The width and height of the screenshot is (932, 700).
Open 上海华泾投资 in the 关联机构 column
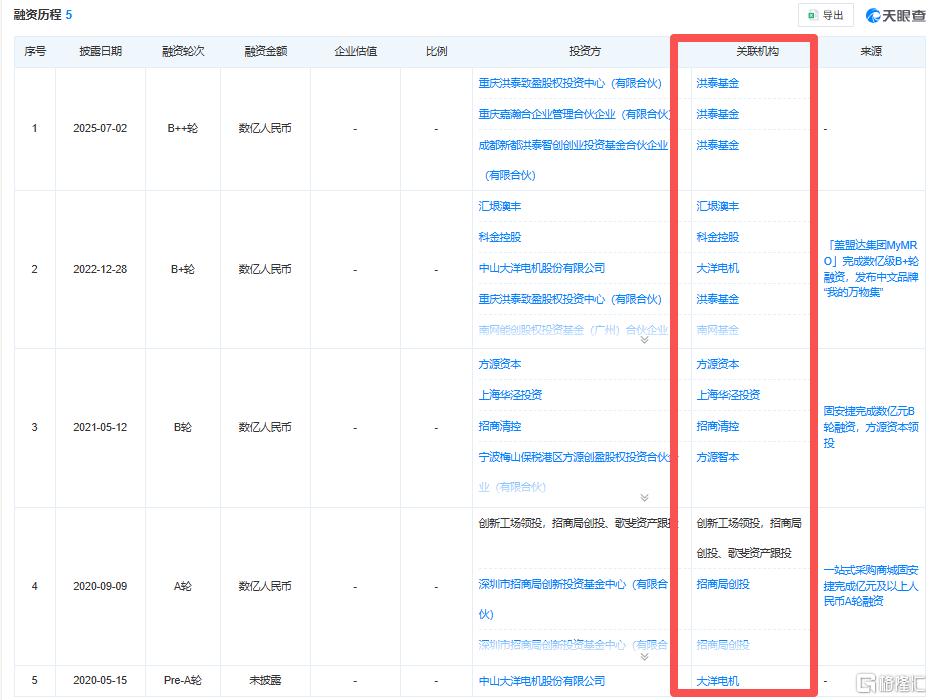pos(728,395)
